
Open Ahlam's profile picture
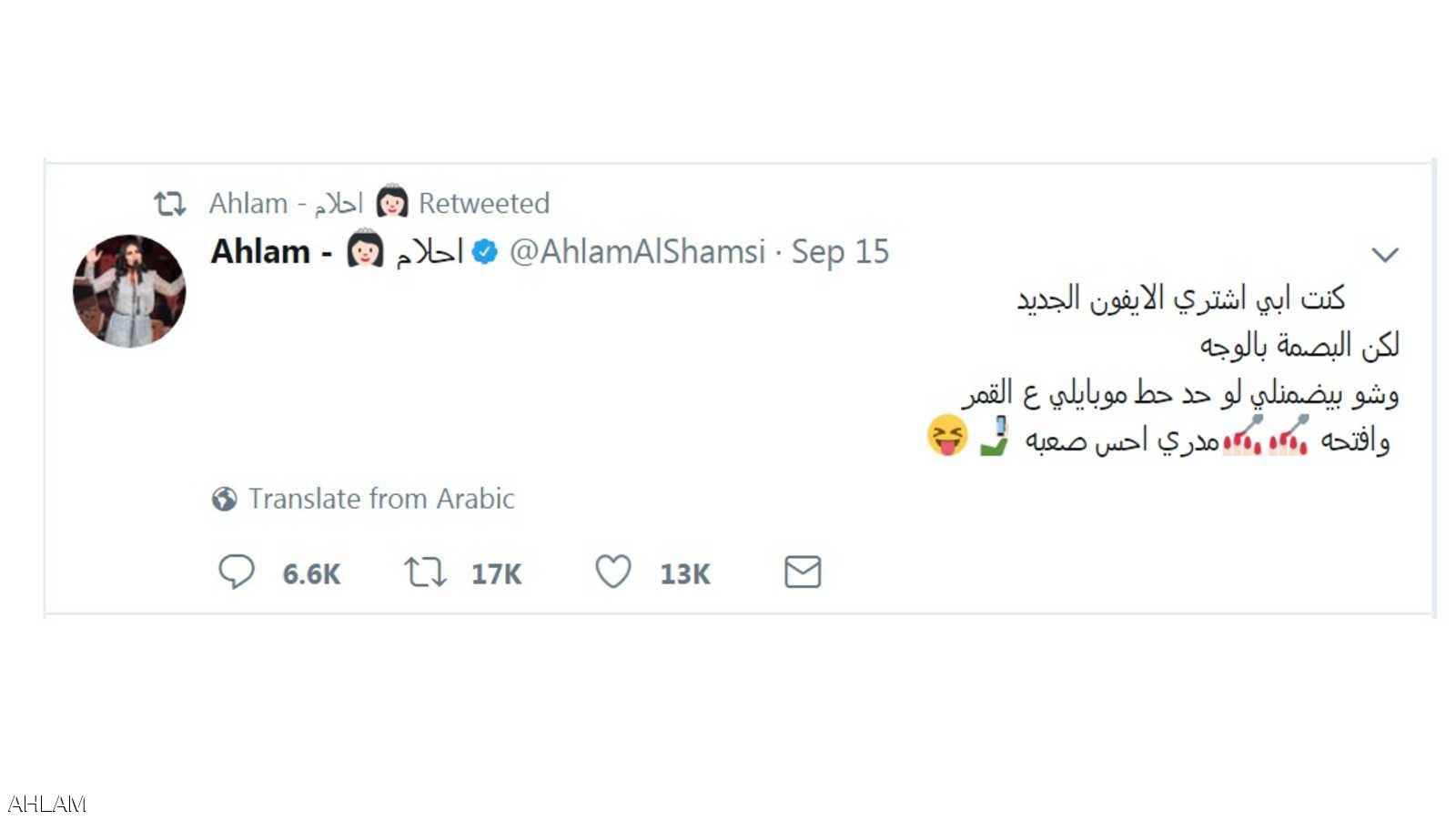point(129,291)
